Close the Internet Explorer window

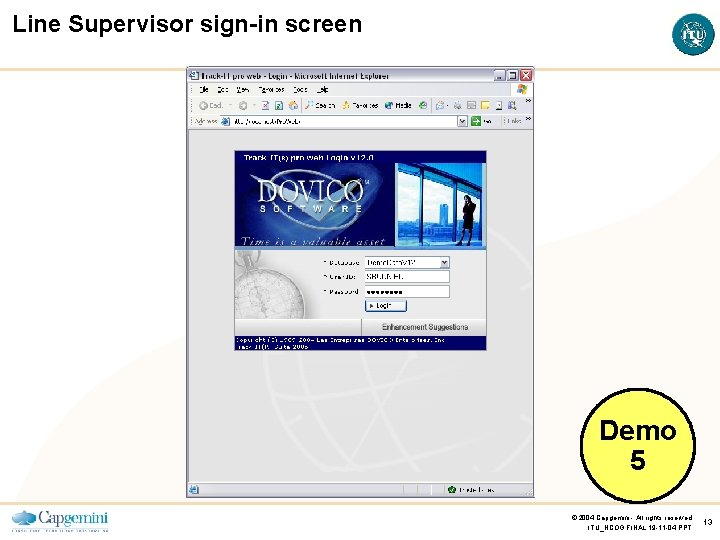coord(526,75)
